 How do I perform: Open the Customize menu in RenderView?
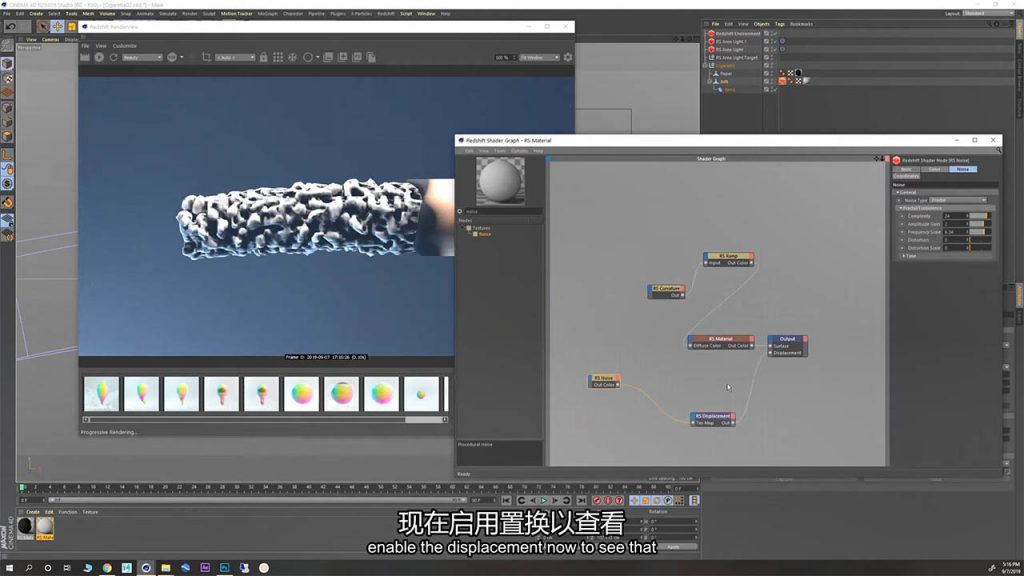[x=124, y=46]
